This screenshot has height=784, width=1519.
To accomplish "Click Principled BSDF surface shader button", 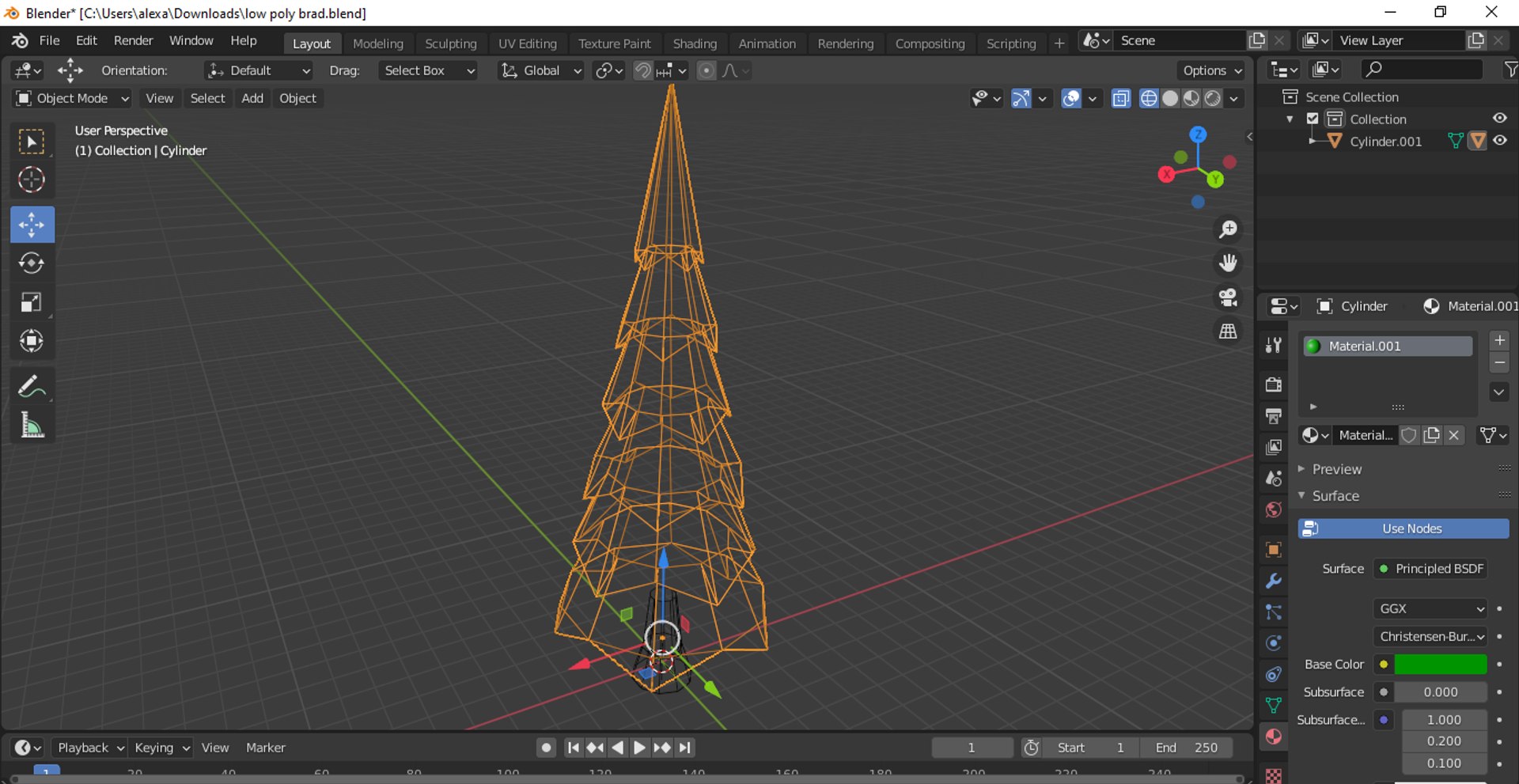I will pyautogui.click(x=1430, y=569).
